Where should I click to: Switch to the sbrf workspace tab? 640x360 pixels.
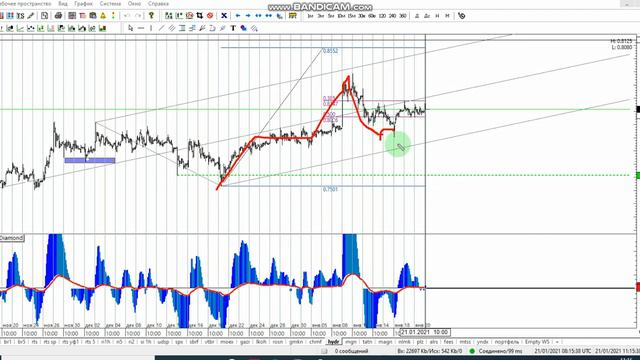(x=194, y=342)
